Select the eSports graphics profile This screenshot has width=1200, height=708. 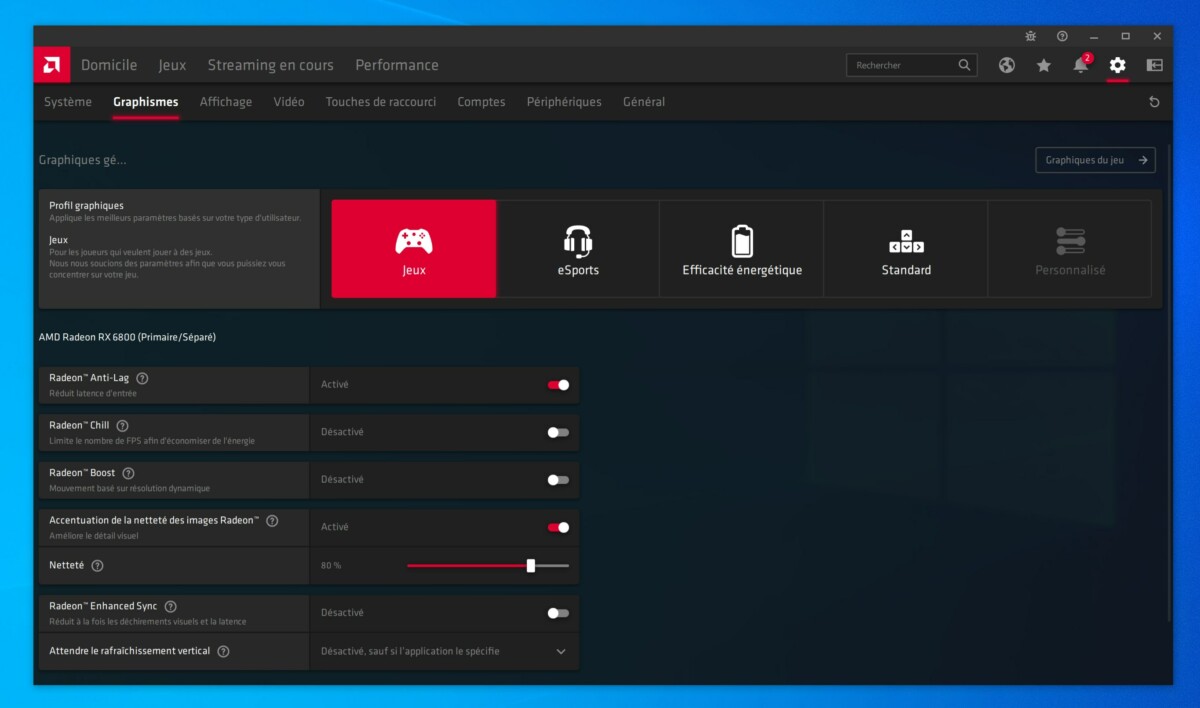pyautogui.click(x=578, y=249)
